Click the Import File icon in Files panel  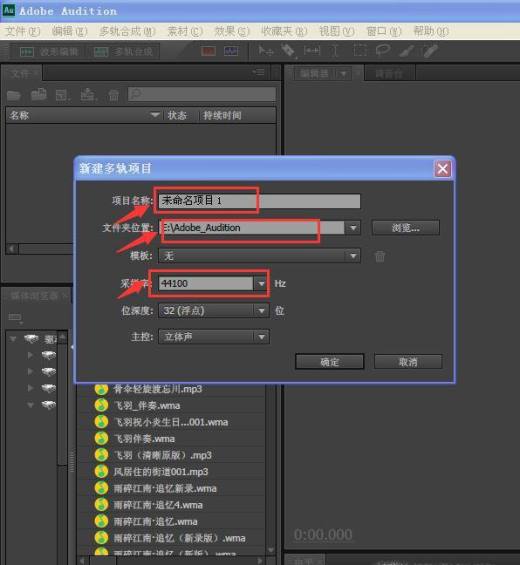tap(39, 95)
